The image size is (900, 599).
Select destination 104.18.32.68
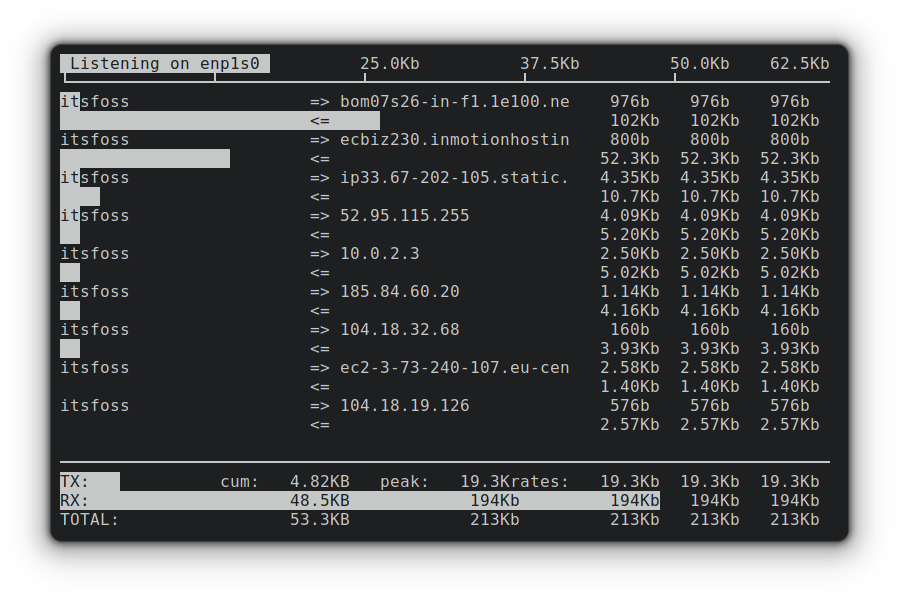(x=399, y=330)
